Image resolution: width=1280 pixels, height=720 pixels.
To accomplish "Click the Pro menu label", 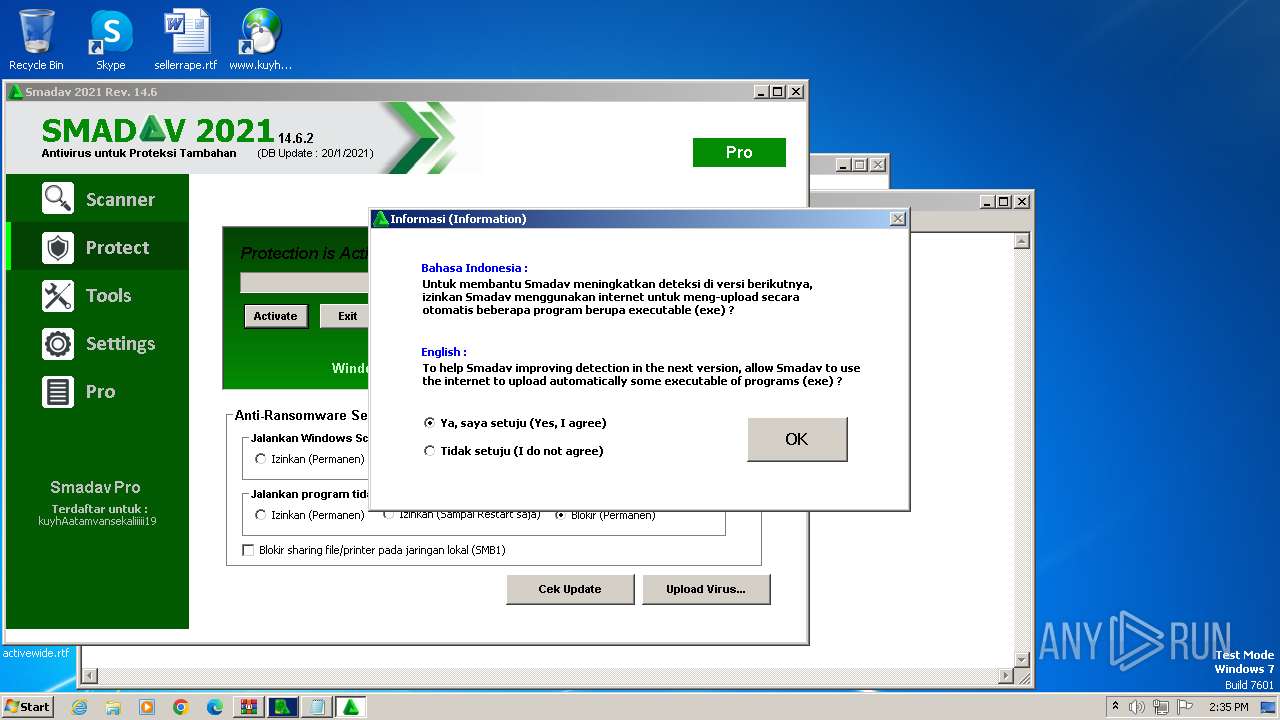I will pos(100,391).
